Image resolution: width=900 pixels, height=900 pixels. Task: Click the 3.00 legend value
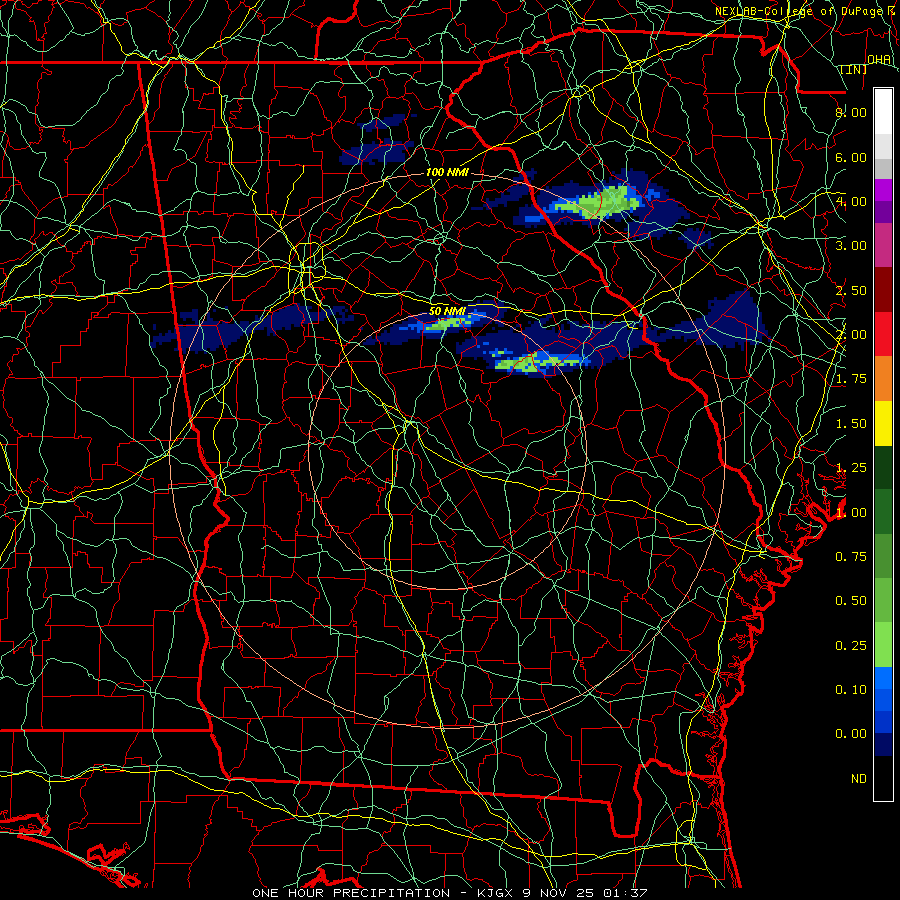851,246
